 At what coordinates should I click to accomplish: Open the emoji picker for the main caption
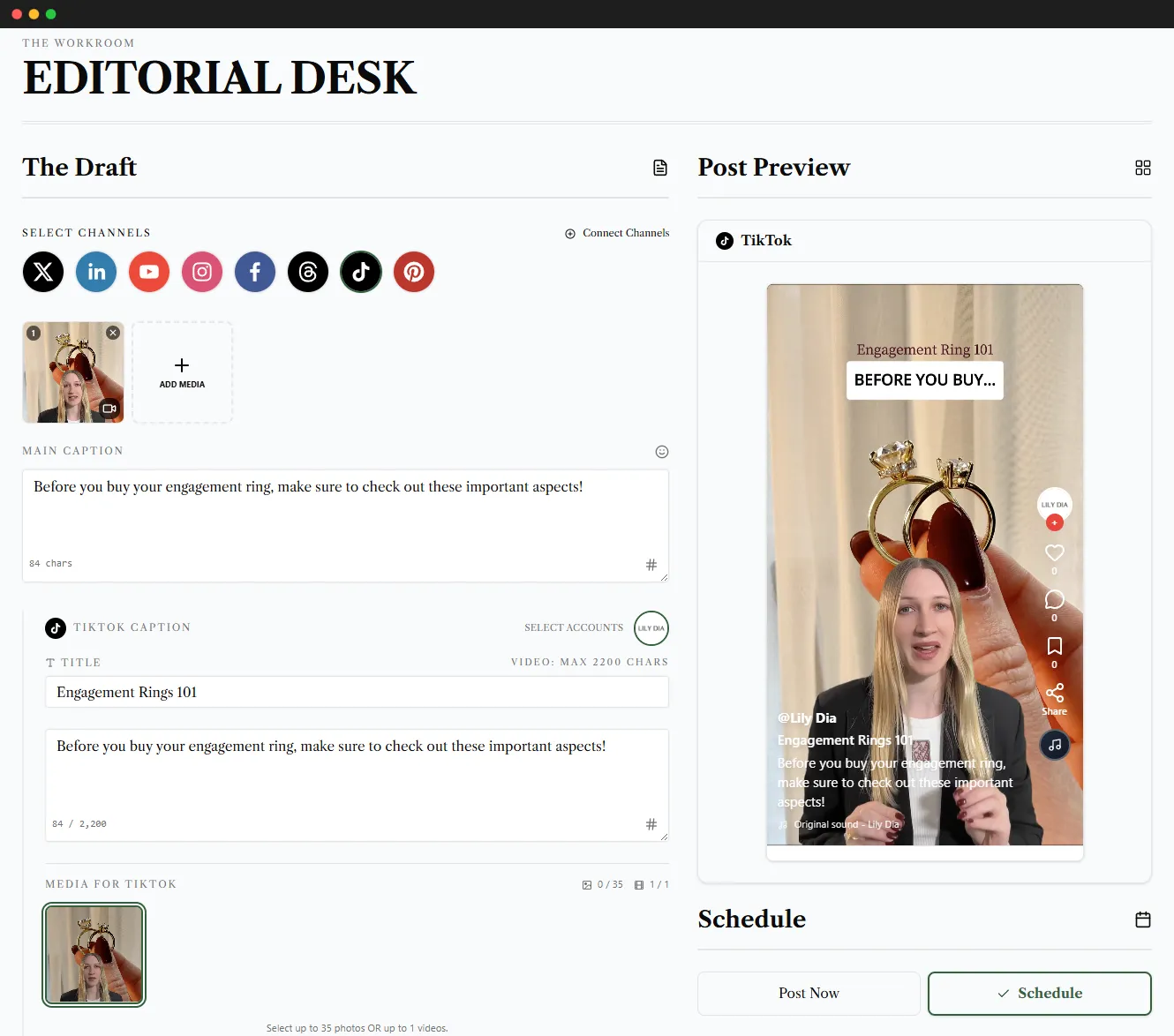point(661,451)
